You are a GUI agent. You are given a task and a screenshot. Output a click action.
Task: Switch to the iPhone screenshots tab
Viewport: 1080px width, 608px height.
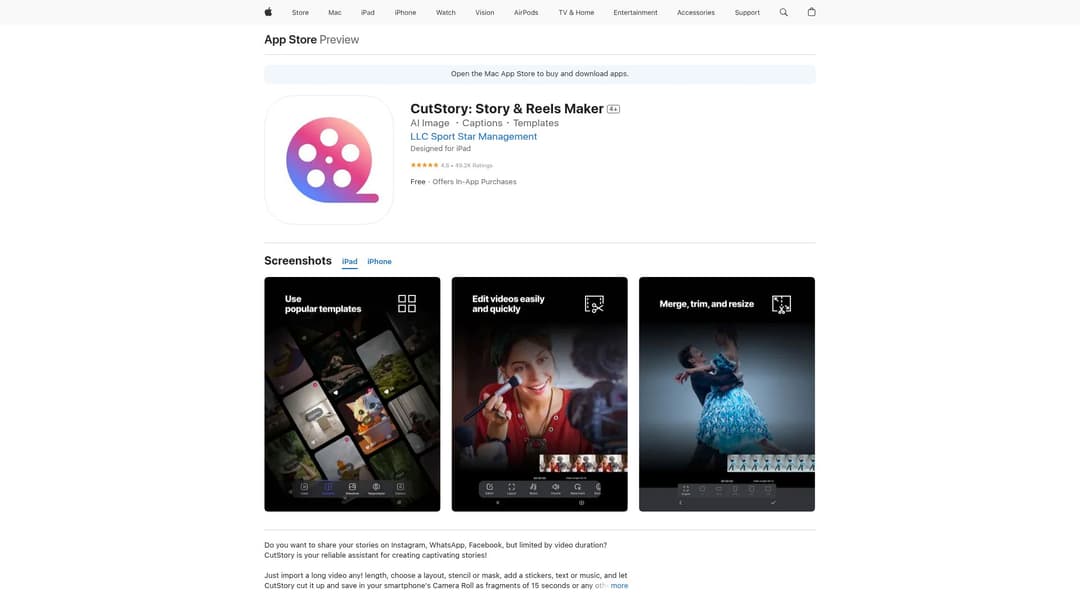coord(380,262)
